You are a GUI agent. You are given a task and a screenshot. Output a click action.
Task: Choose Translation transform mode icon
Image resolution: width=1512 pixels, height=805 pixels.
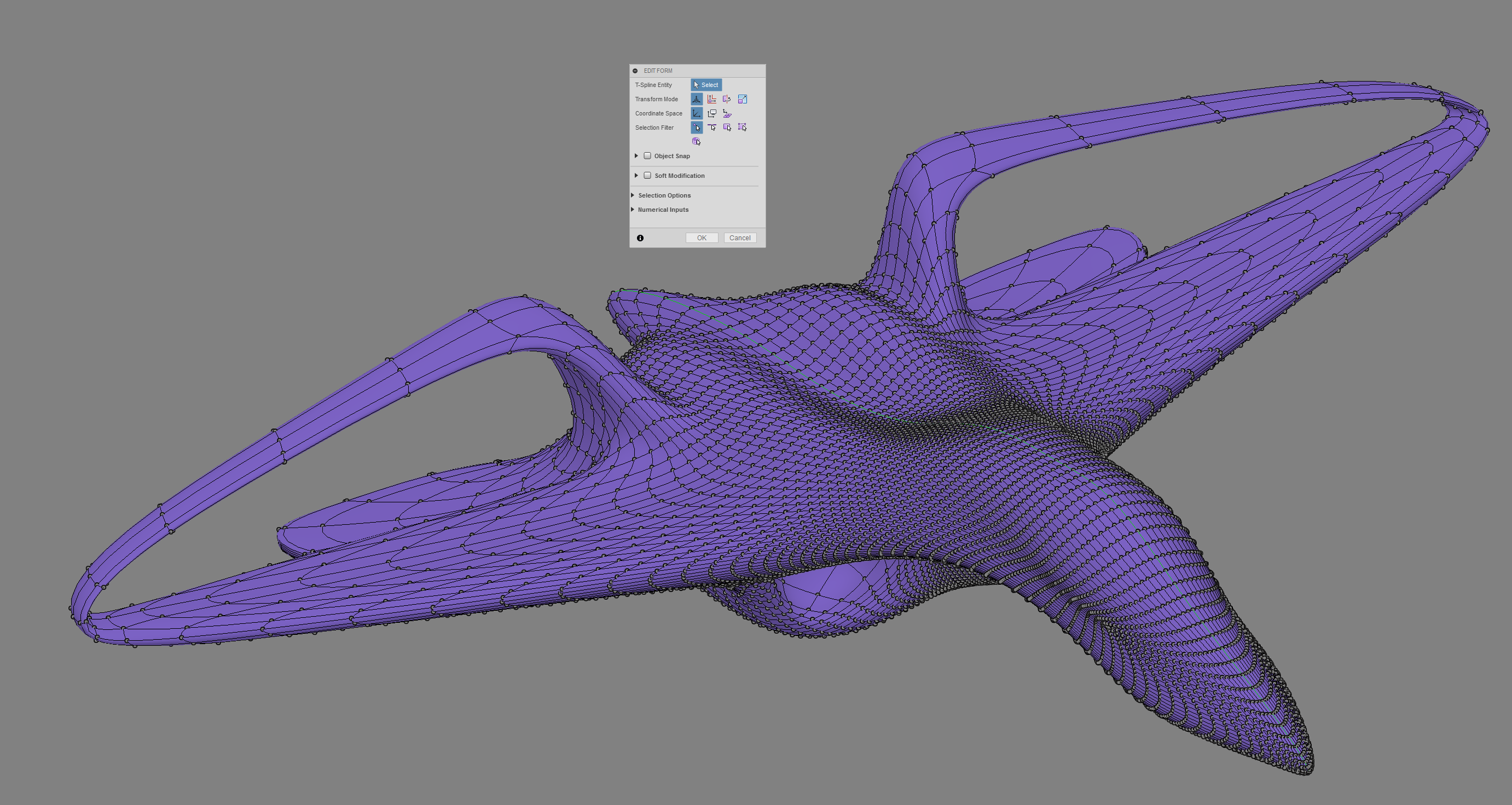(712, 99)
